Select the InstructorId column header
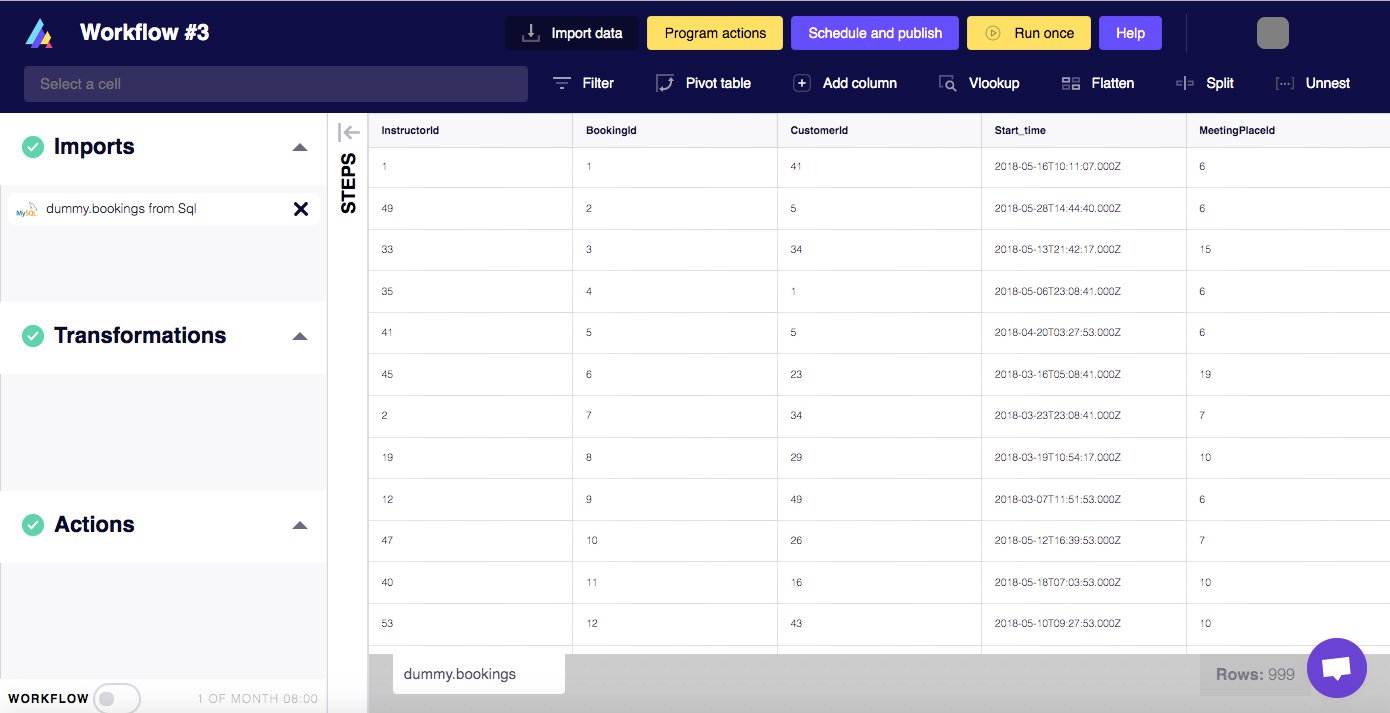Screen dimensions: 1390x713 pos(470,130)
